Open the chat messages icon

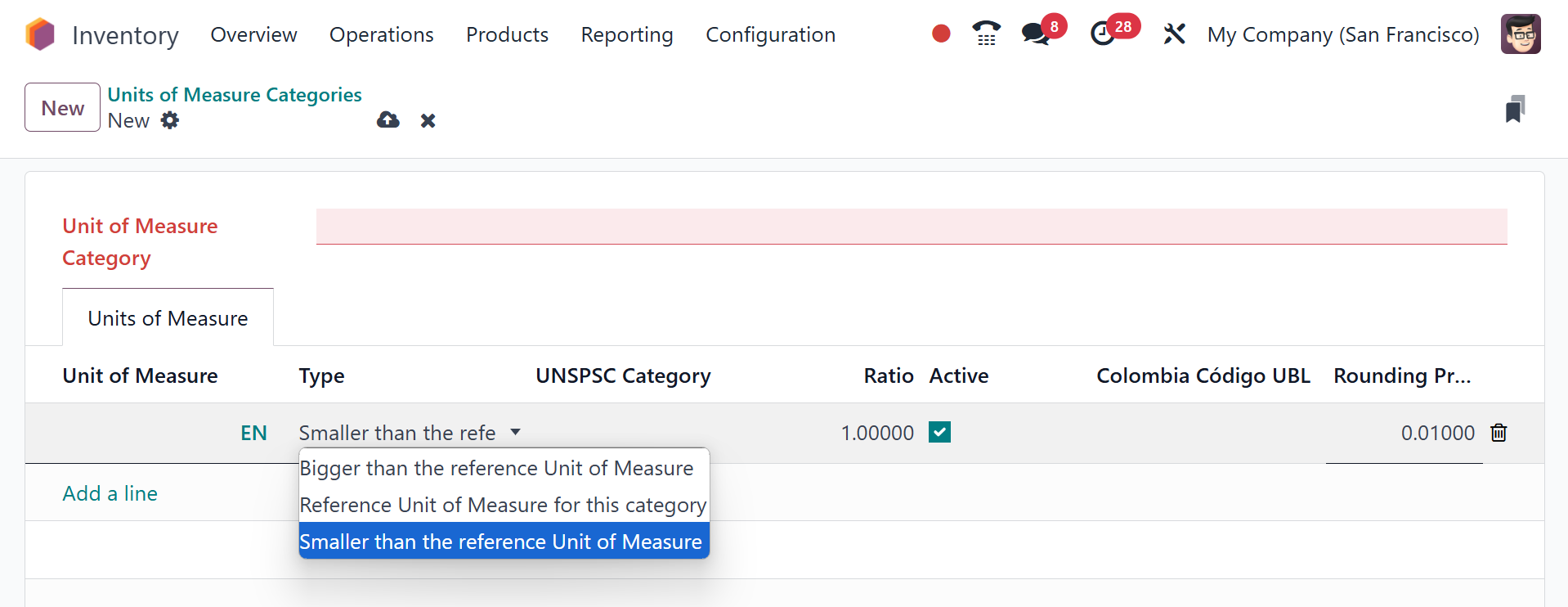coord(1035,34)
